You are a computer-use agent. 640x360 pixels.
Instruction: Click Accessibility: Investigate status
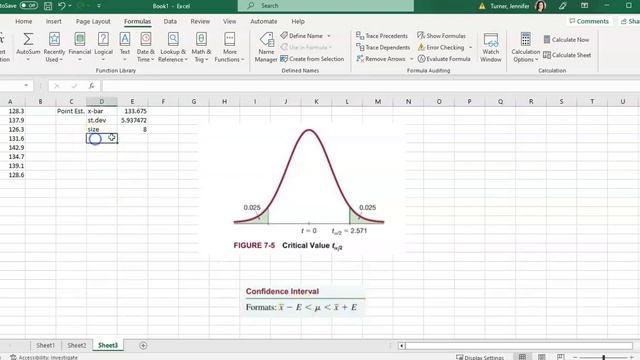click(44, 358)
